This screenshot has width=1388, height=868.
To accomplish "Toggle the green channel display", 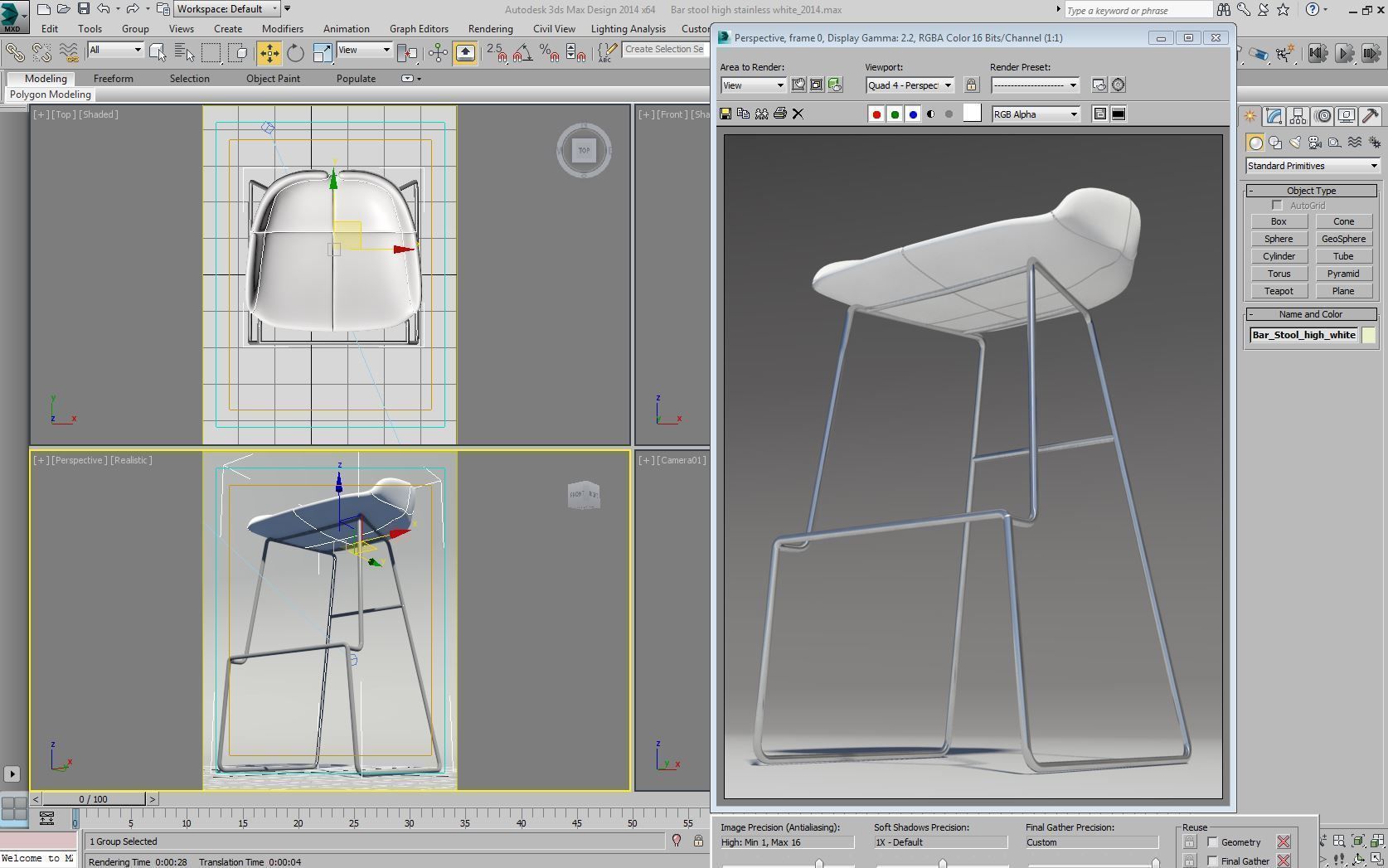I will point(895,114).
